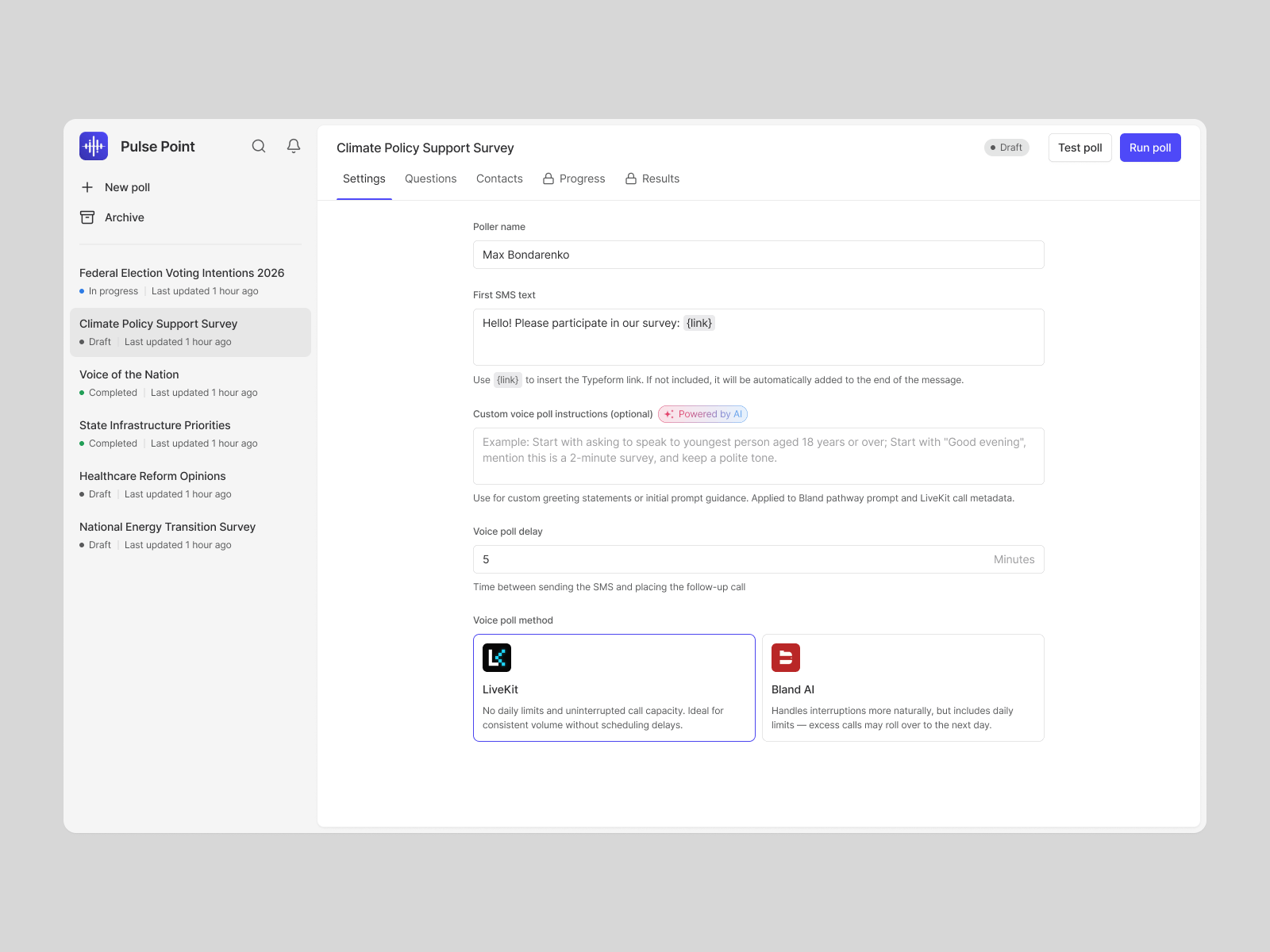This screenshot has width=1270, height=952.
Task: Focus the First SMS text area
Action: 759,337
